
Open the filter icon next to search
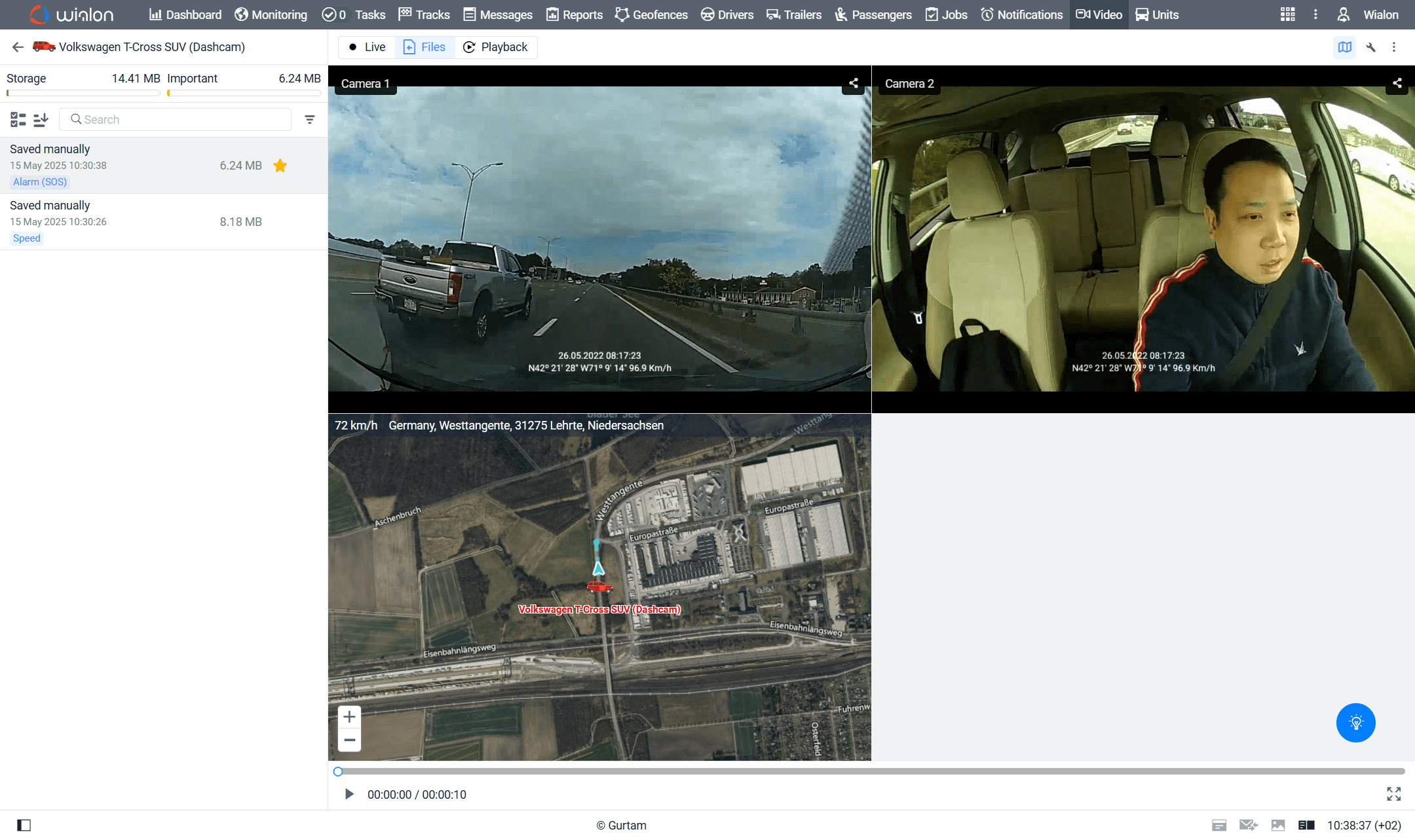point(309,119)
